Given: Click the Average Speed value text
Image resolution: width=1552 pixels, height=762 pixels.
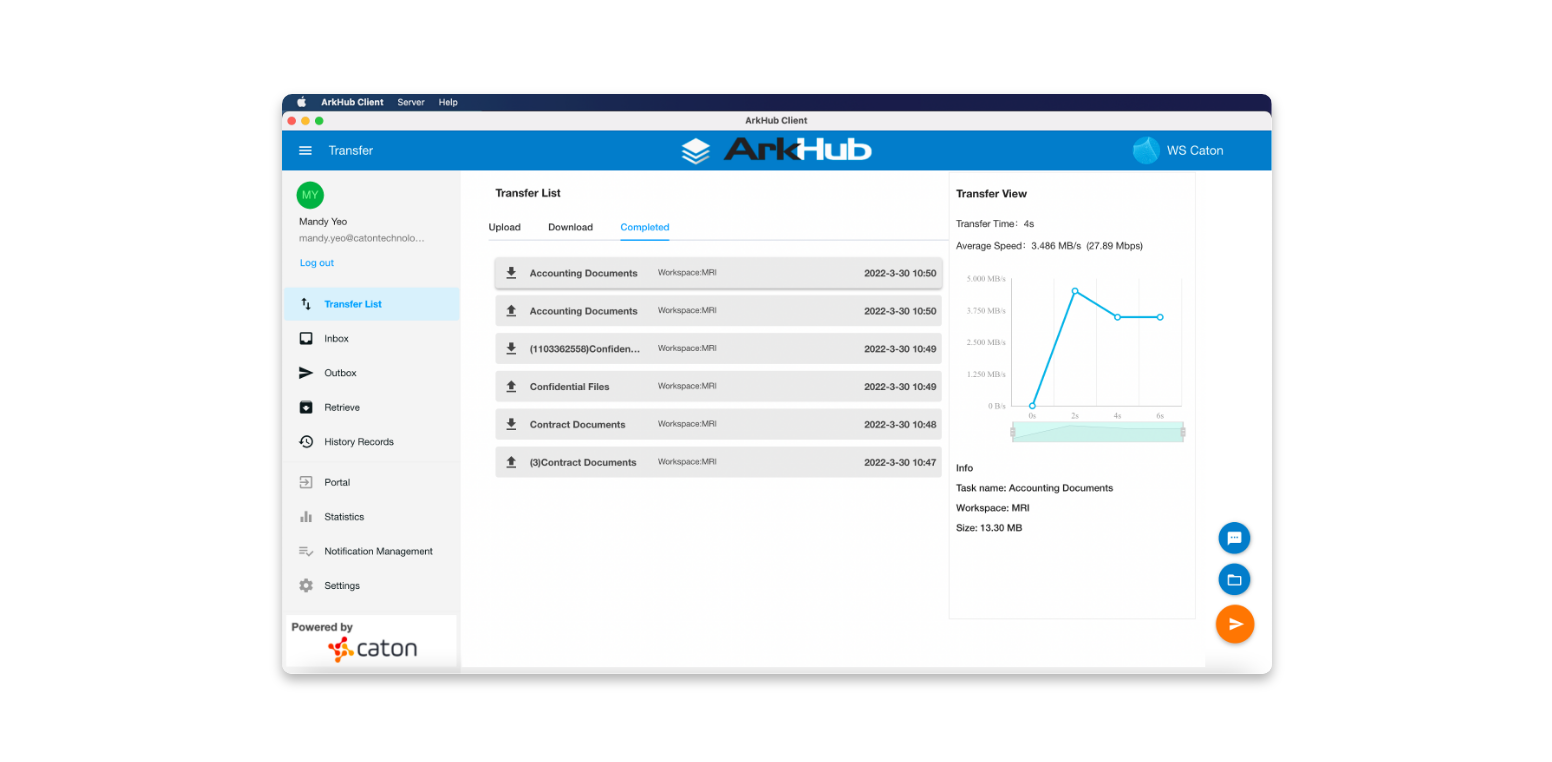Looking at the screenshot, I should click(x=1087, y=246).
